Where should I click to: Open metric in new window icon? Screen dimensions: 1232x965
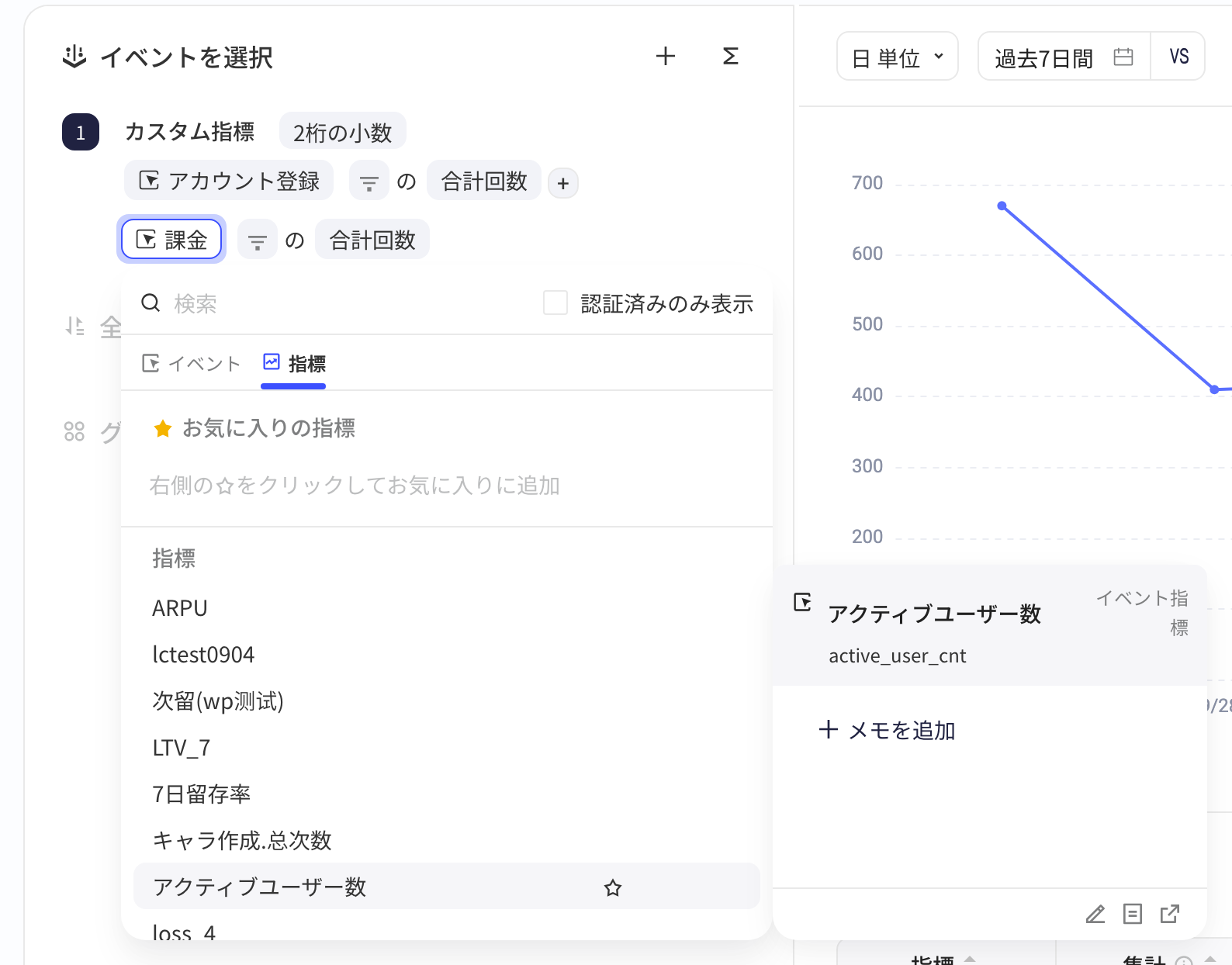point(1170,914)
